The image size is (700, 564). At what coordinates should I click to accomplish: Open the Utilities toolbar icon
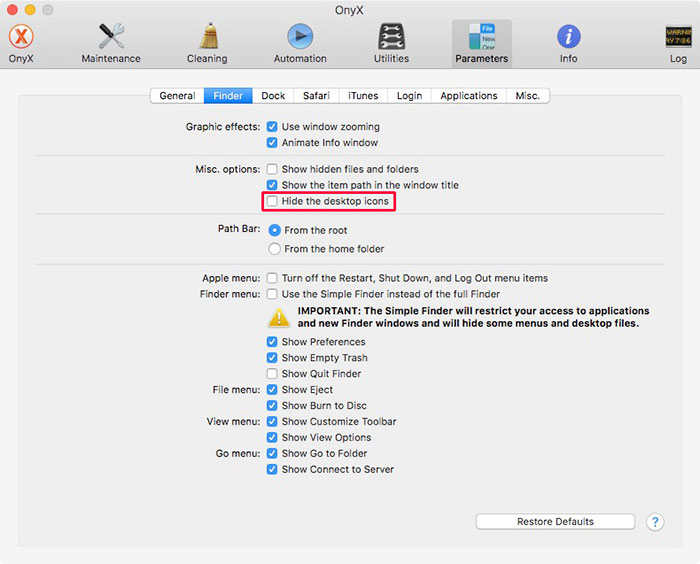click(x=391, y=37)
